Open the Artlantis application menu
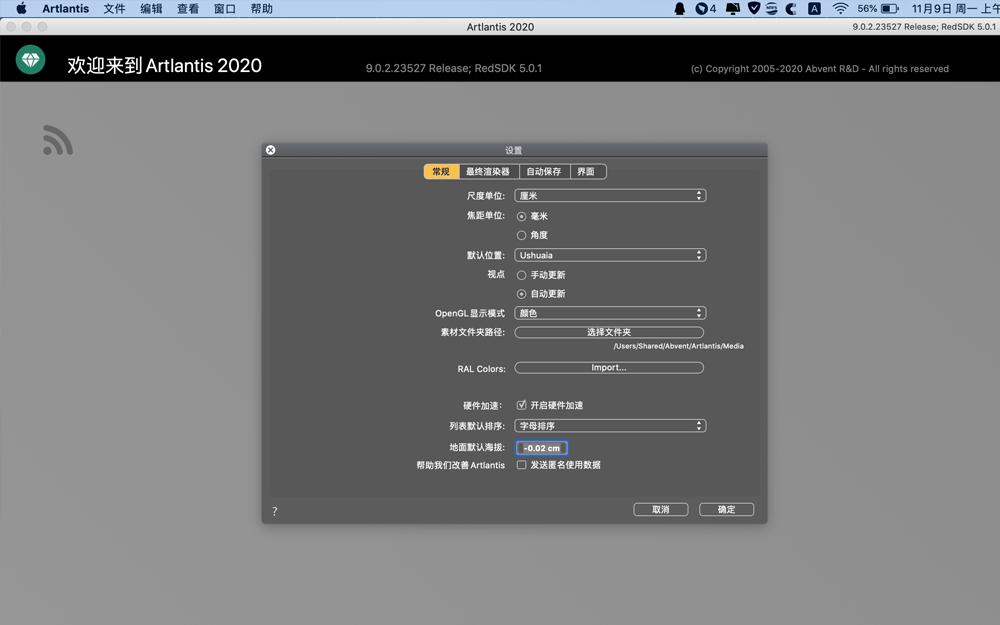Viewport: 1000px width, 625px height. click(66, 8)
